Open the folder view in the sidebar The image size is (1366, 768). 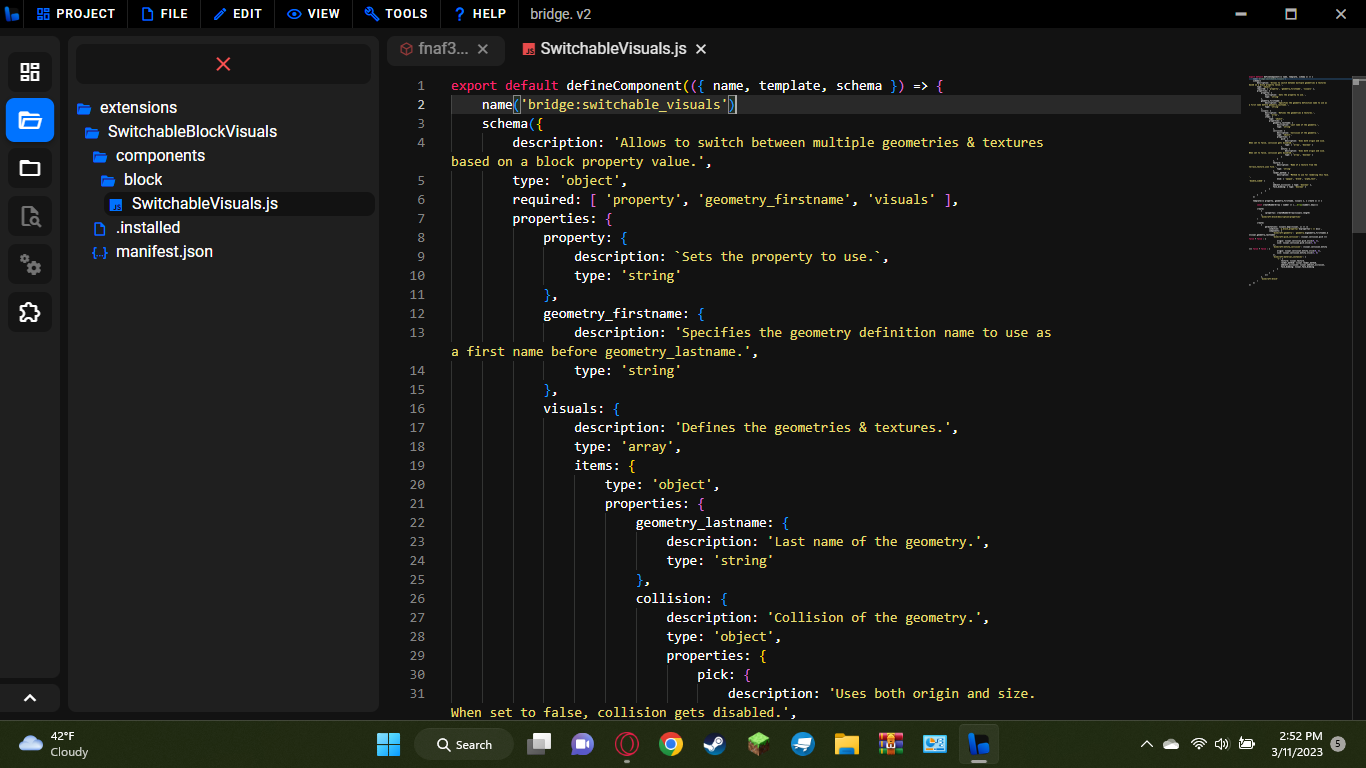click(x=30, y=168)
